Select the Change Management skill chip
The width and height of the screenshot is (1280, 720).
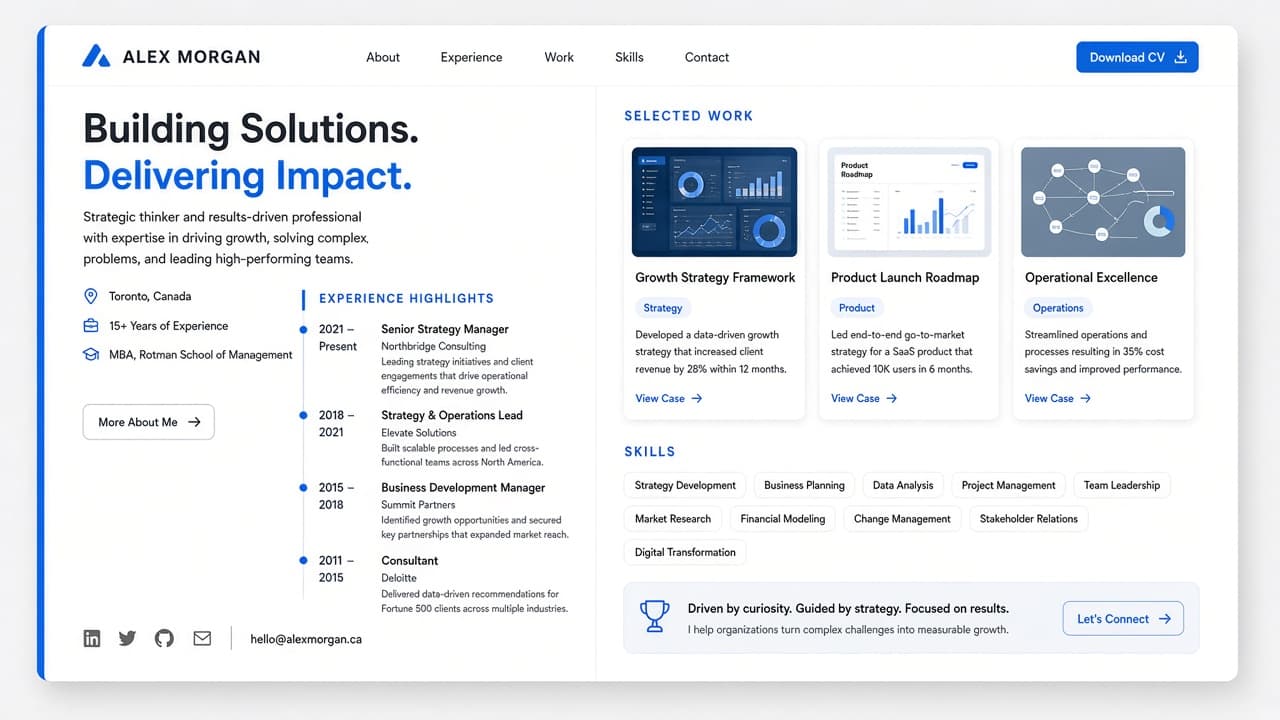(x=902, y=519)
